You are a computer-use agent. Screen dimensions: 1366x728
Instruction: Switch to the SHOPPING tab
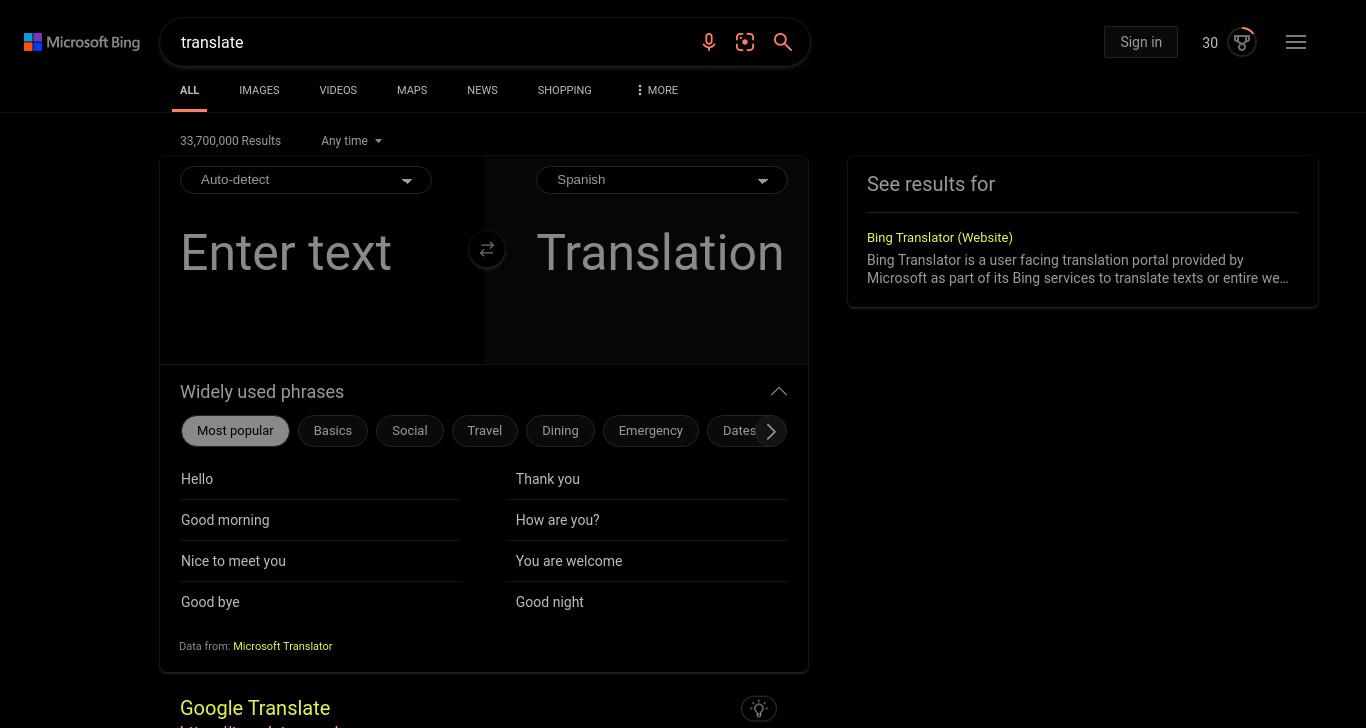point(564,90)
